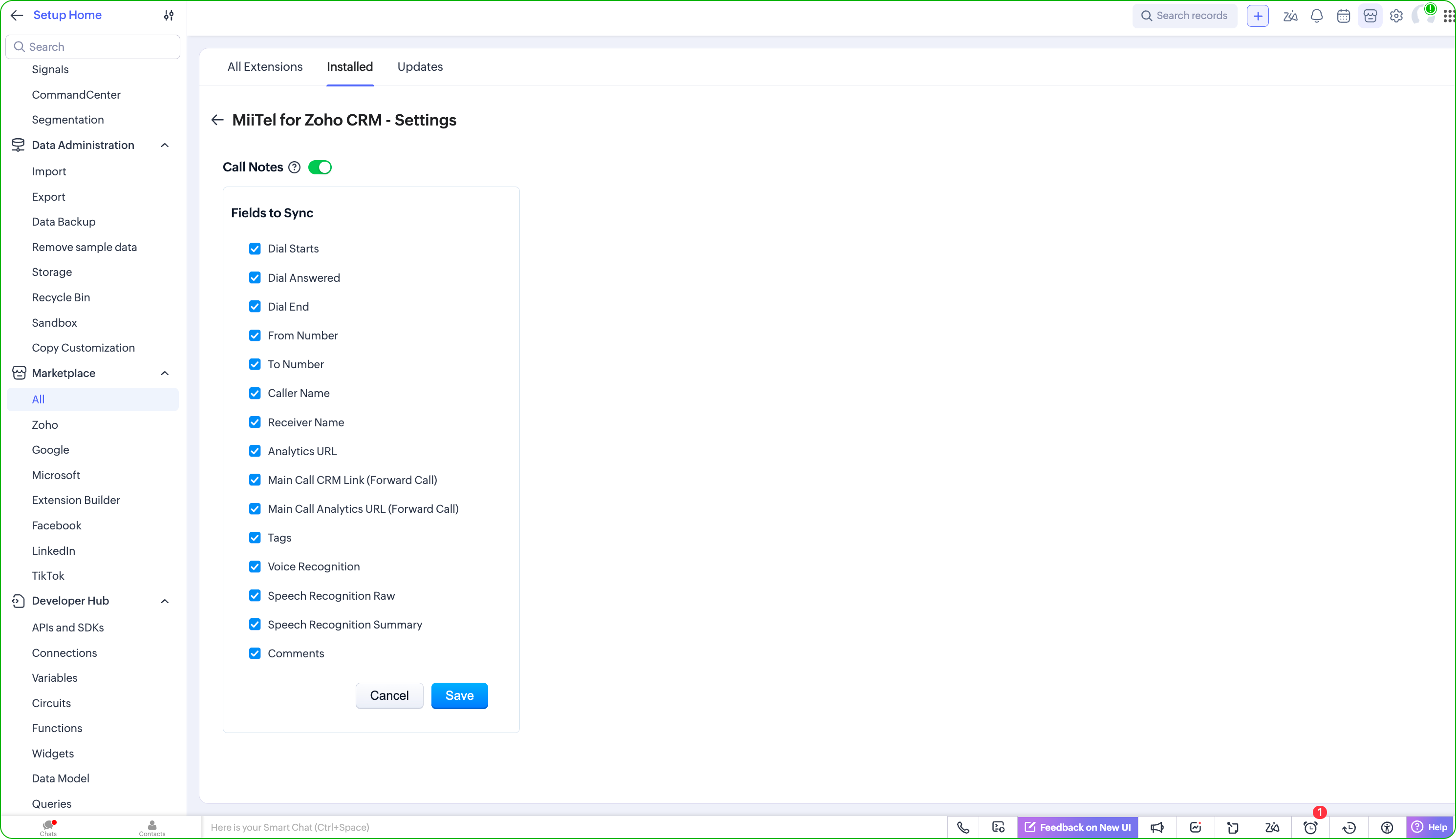
Task: Collapse the Developer Hub section
Action: [164, 601]
